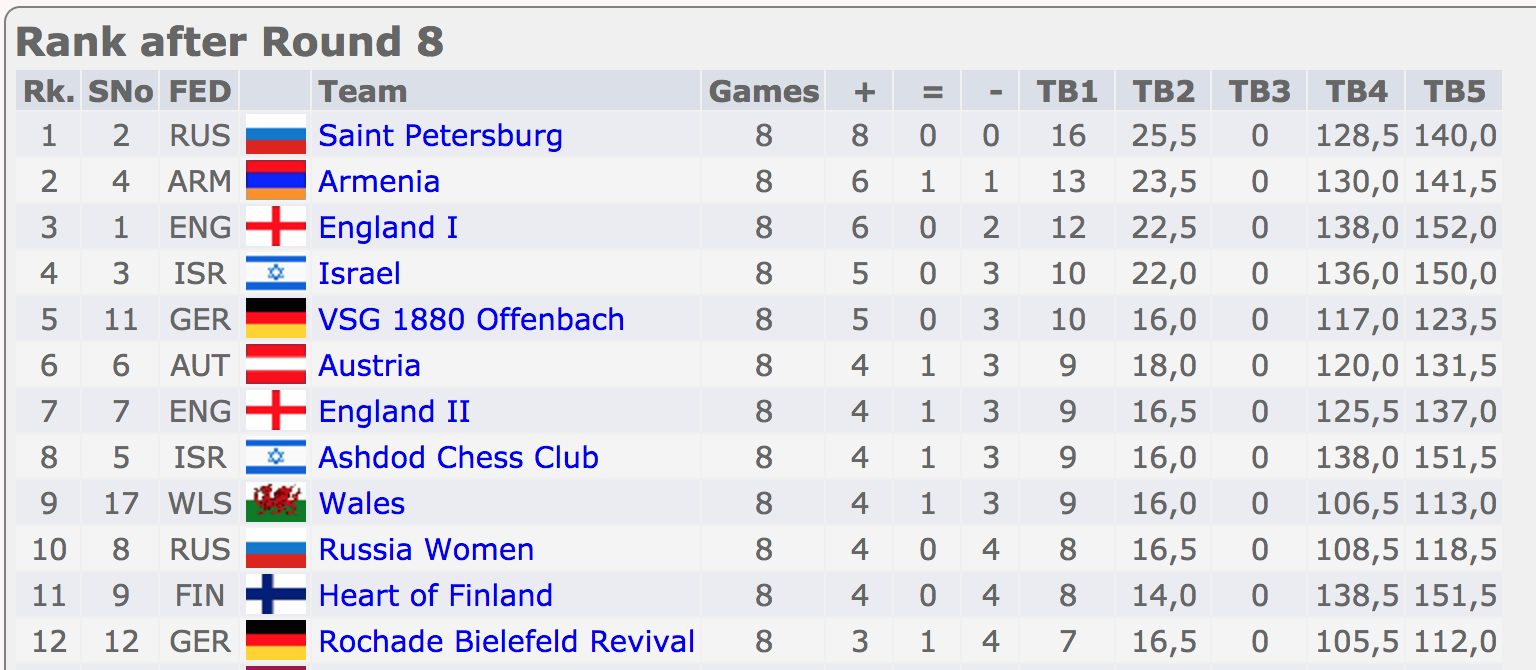The width and height of the screenshot is (1536, 670).
Task: Open the Saint Petersburg team link
Action: [x=440, y=135]
